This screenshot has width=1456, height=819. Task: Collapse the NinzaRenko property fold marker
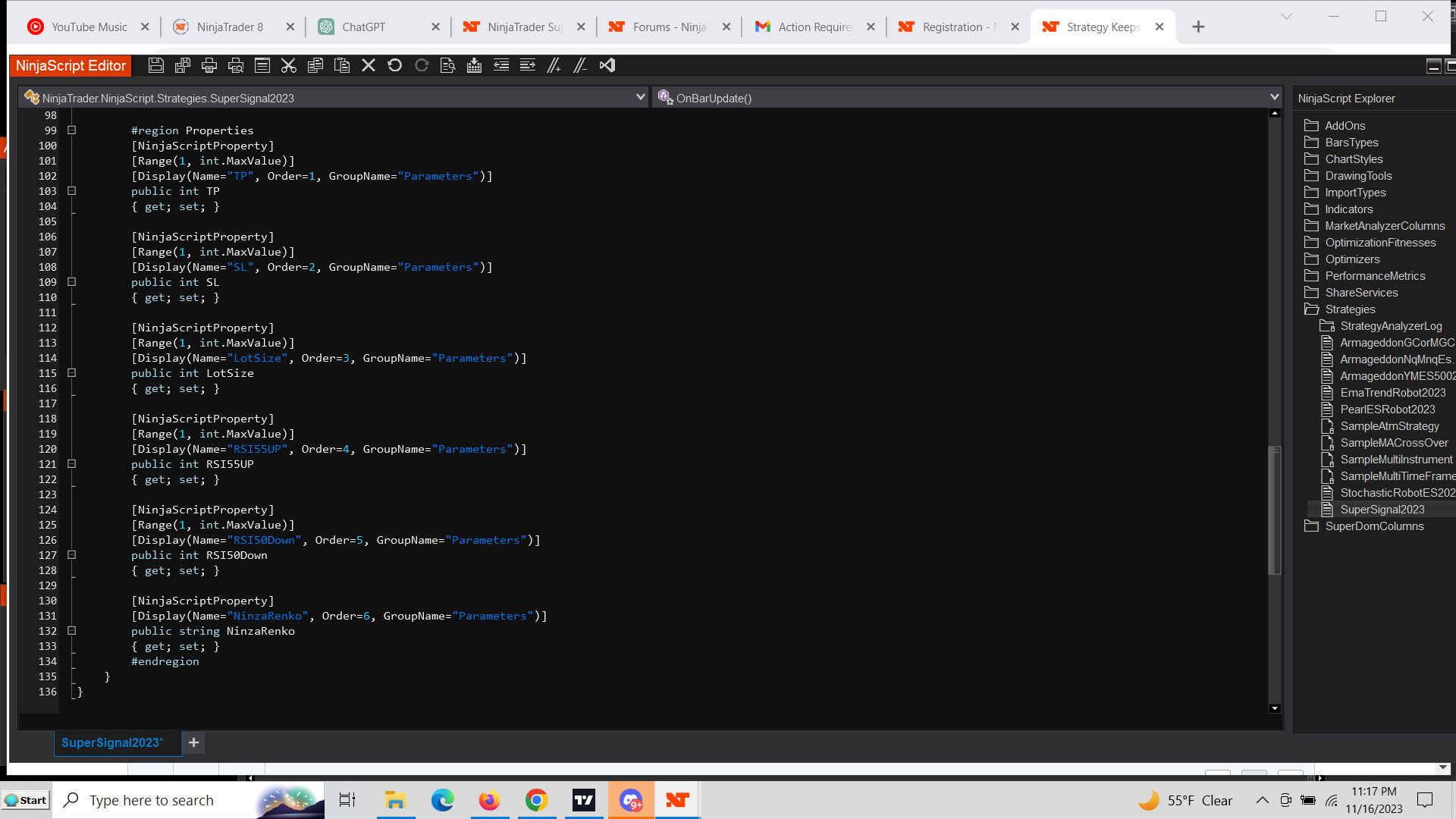pyautogui.click(x=72, y=631)
